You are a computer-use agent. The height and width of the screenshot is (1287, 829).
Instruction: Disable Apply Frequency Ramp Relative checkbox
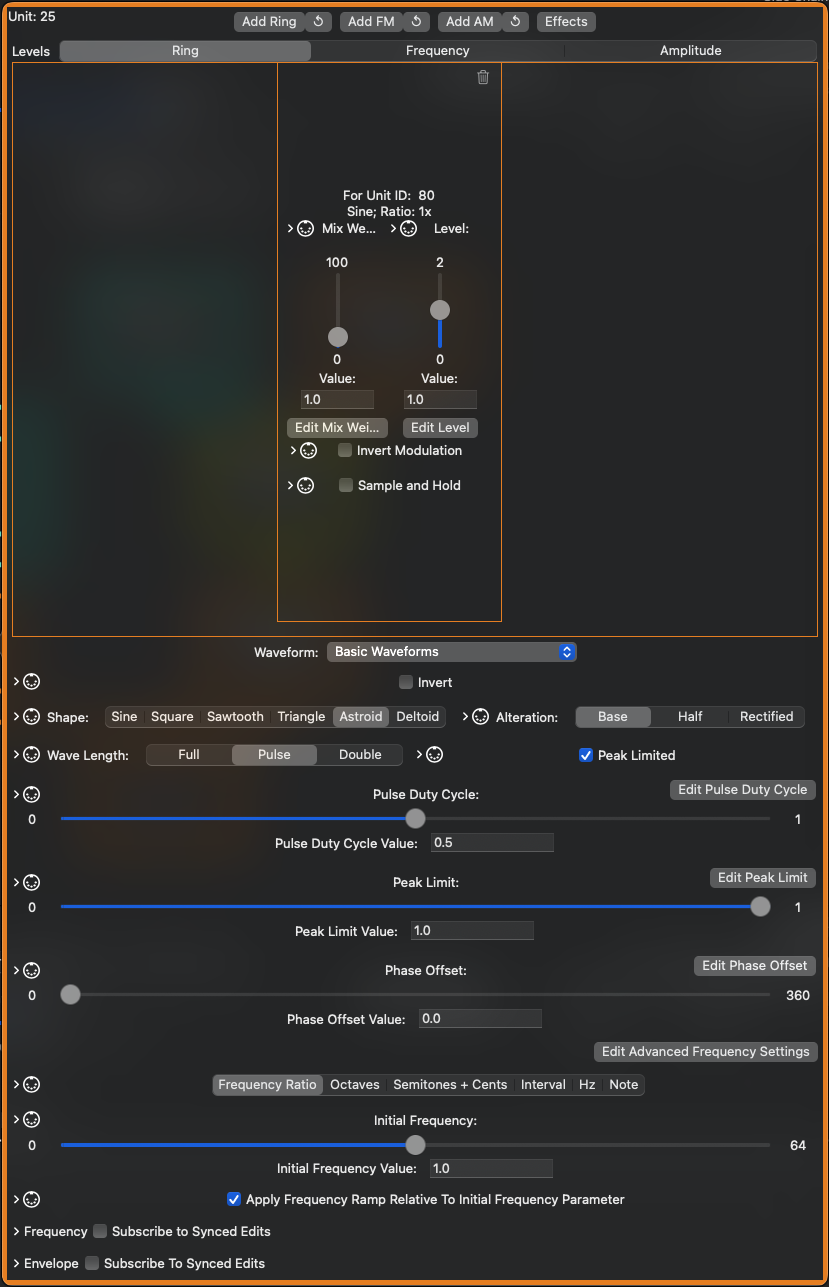(x=234, y=1199)
